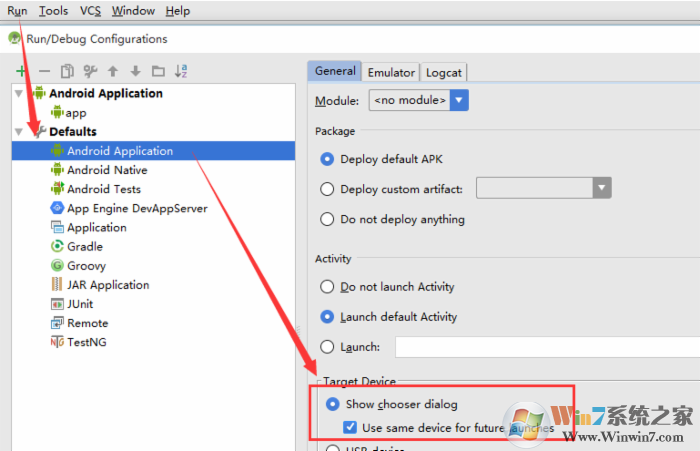Switch to the General tab
This screenshot has height=451, width=700.
335,71
